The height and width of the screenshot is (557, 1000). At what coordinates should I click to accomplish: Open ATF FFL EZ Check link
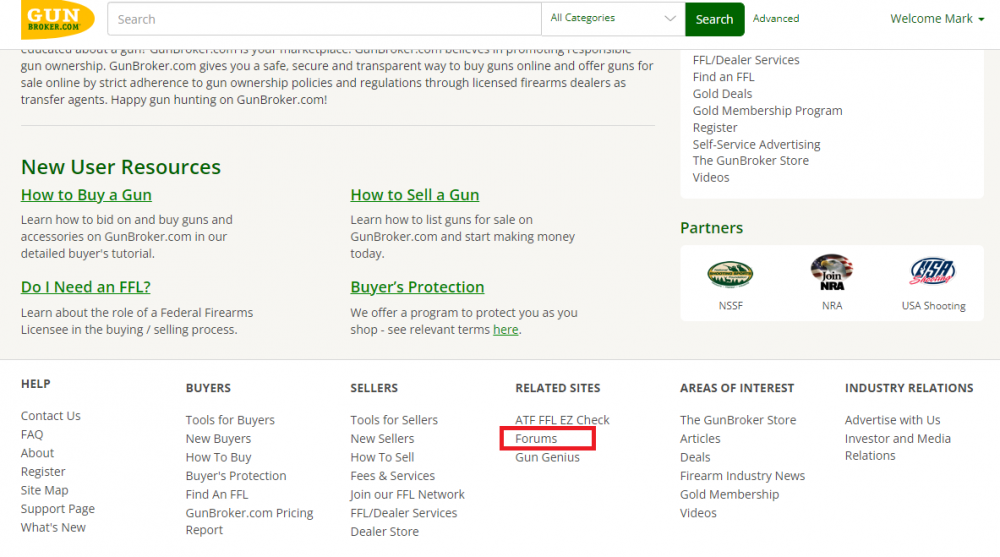(x=562, y=420)
